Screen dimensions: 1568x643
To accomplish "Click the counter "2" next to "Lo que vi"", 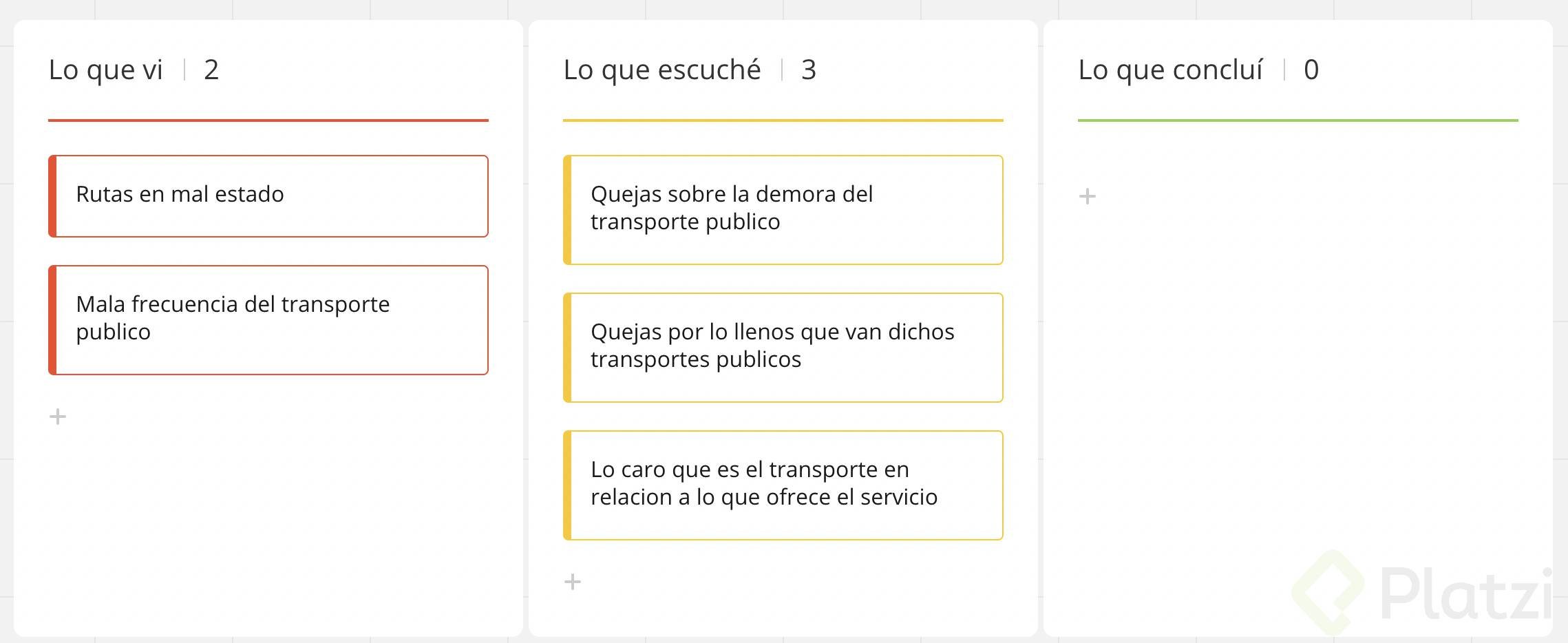I will [x=211, y=69].
